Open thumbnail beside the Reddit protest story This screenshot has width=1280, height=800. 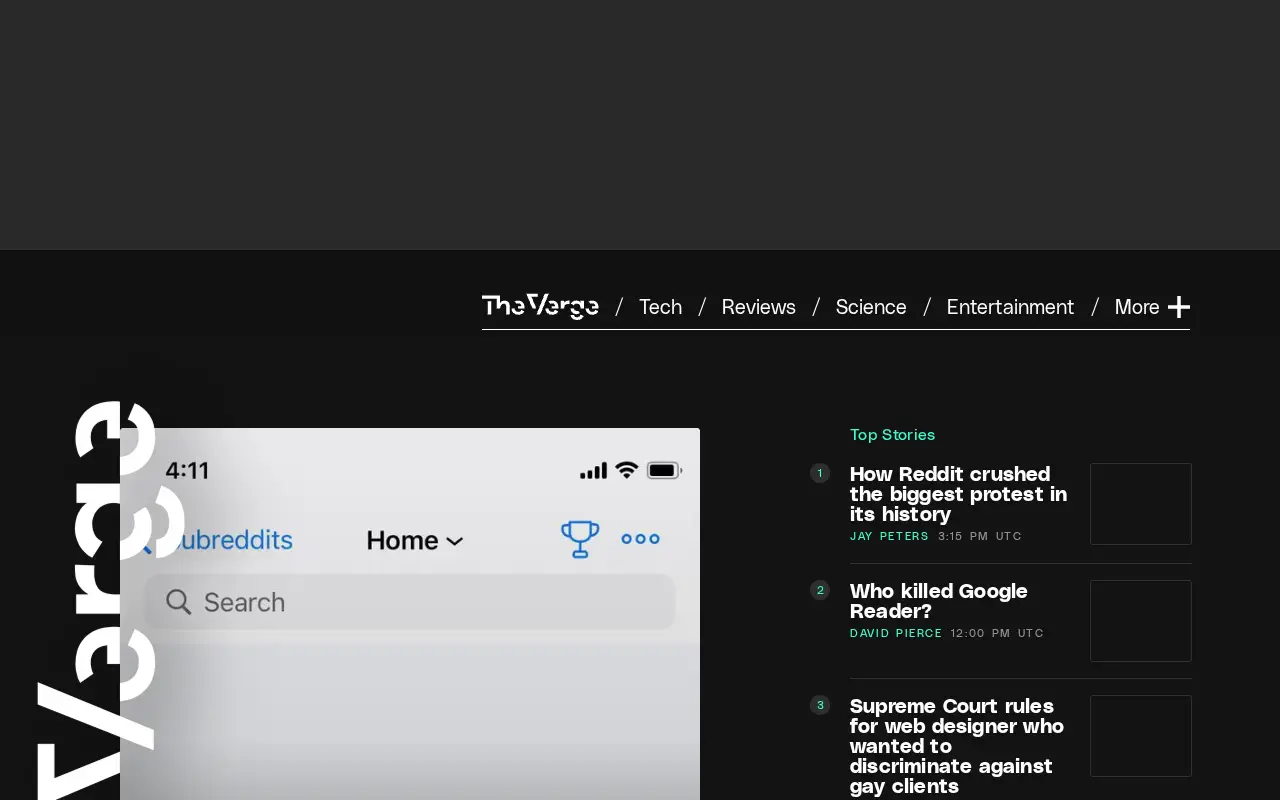pos(1141,504)
